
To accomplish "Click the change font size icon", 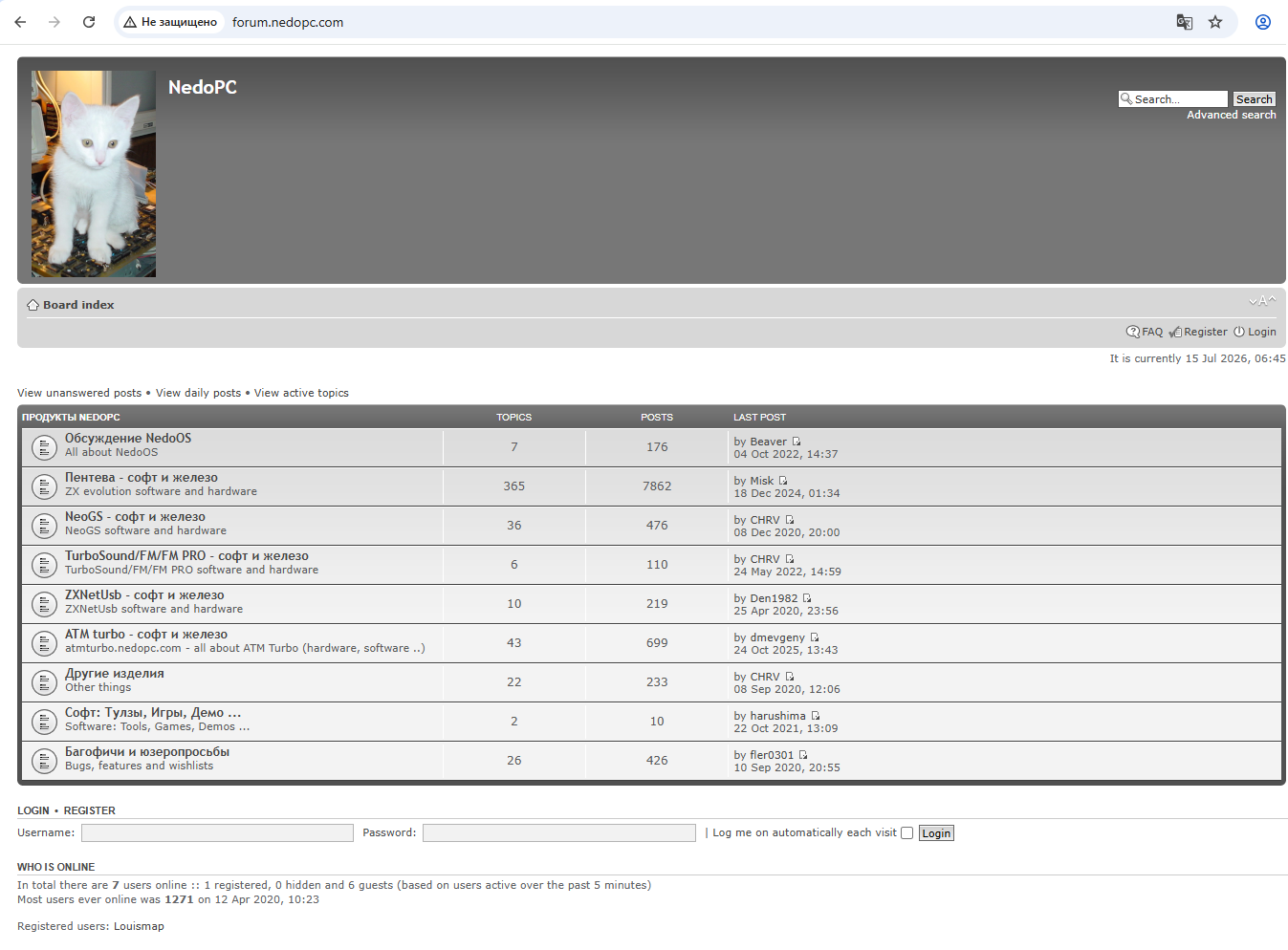I will tap(1262, 300).
